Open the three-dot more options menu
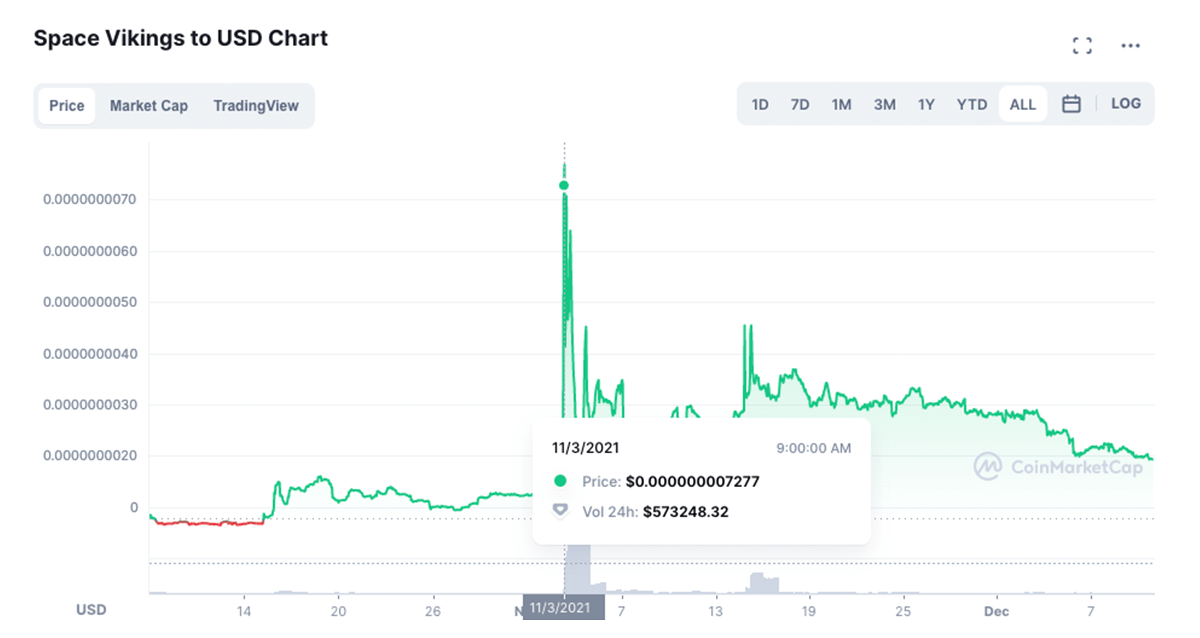Image resolution: width=1200 pixels, height=638 pixels. (x=1130, y=45)
